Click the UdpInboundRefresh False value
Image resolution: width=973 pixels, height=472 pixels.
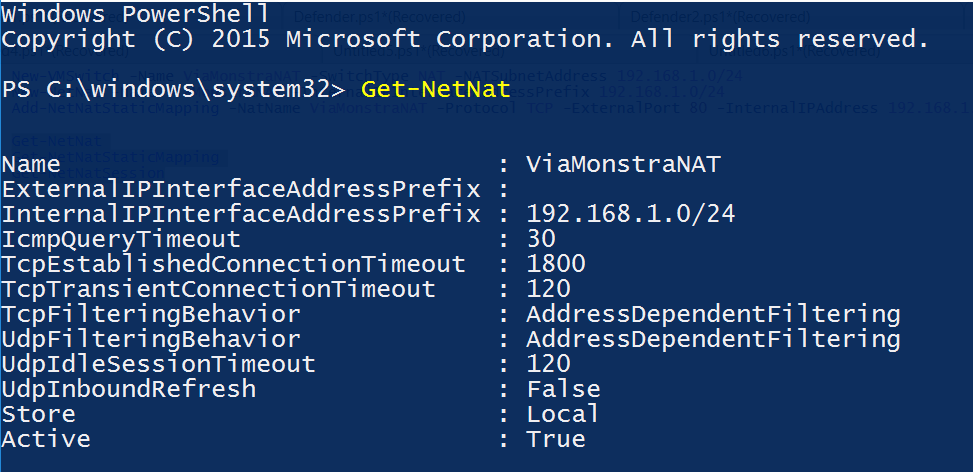pos(563,389)
